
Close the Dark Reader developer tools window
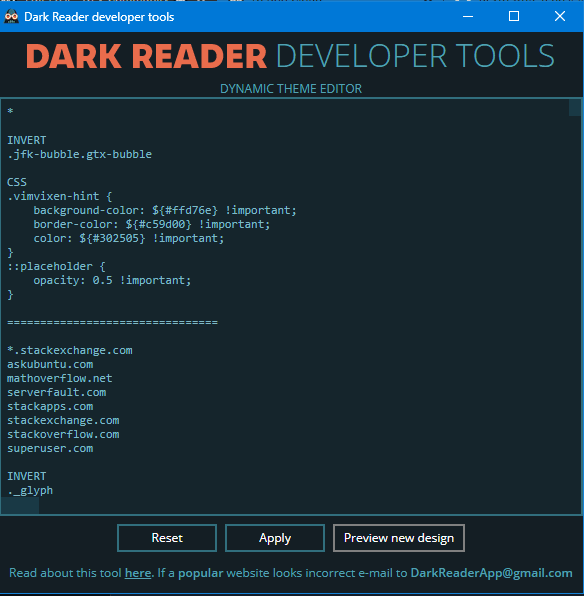(x=560, y=16)
